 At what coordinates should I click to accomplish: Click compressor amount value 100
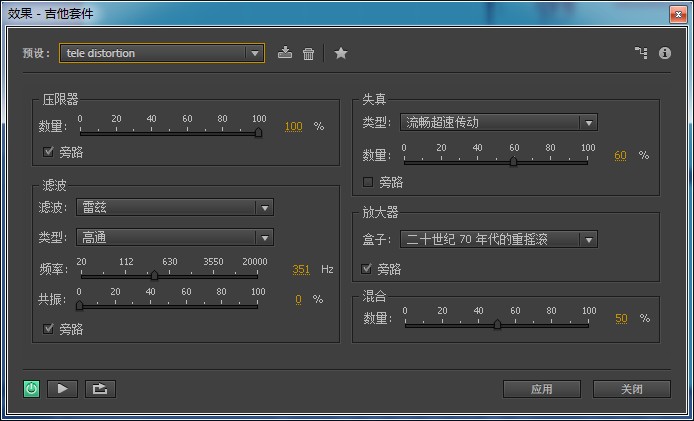point(293,127)
